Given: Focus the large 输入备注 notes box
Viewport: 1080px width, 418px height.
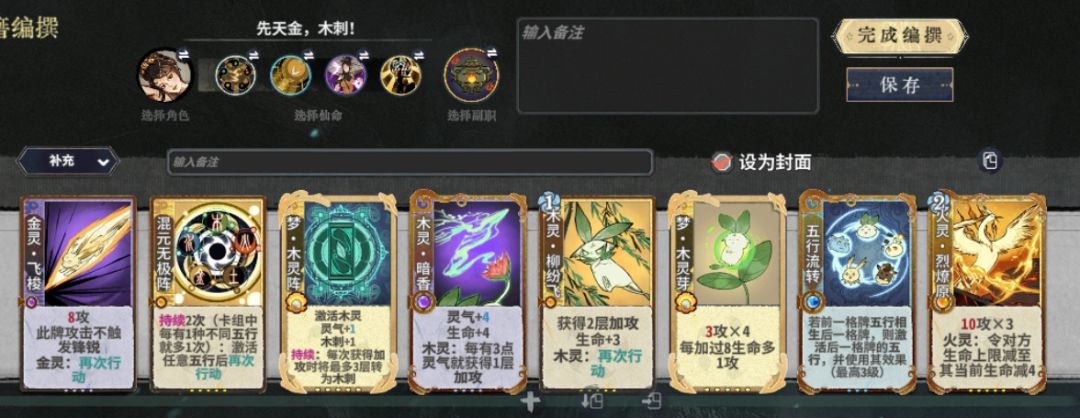Looking at the screenshot, I should pos(667,66).
